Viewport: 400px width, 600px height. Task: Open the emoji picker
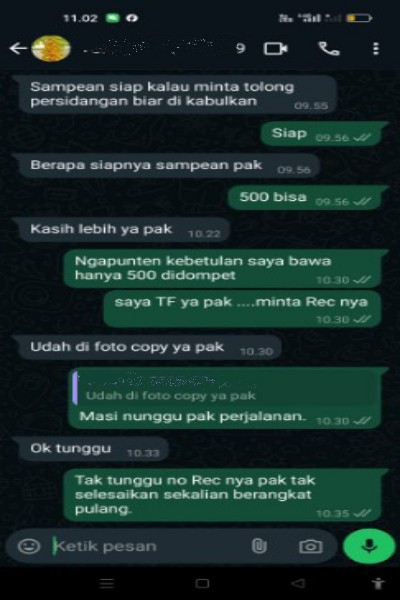(x=29, y=546)
